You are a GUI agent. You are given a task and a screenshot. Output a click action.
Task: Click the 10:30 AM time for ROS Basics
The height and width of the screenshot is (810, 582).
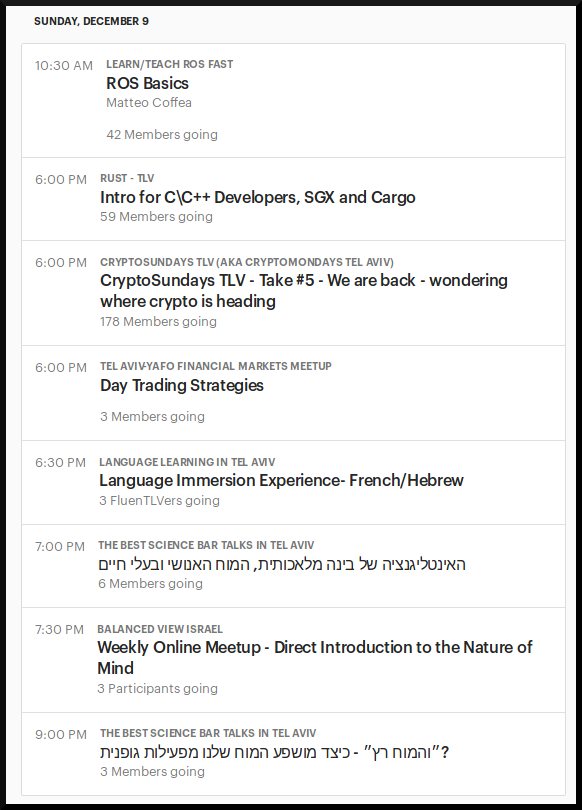(64, 66)
